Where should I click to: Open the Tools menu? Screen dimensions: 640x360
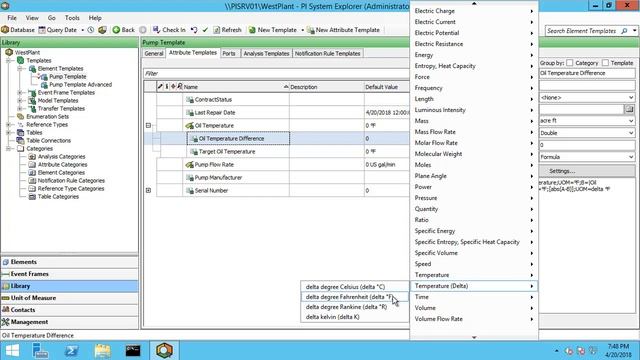(72, 18)
